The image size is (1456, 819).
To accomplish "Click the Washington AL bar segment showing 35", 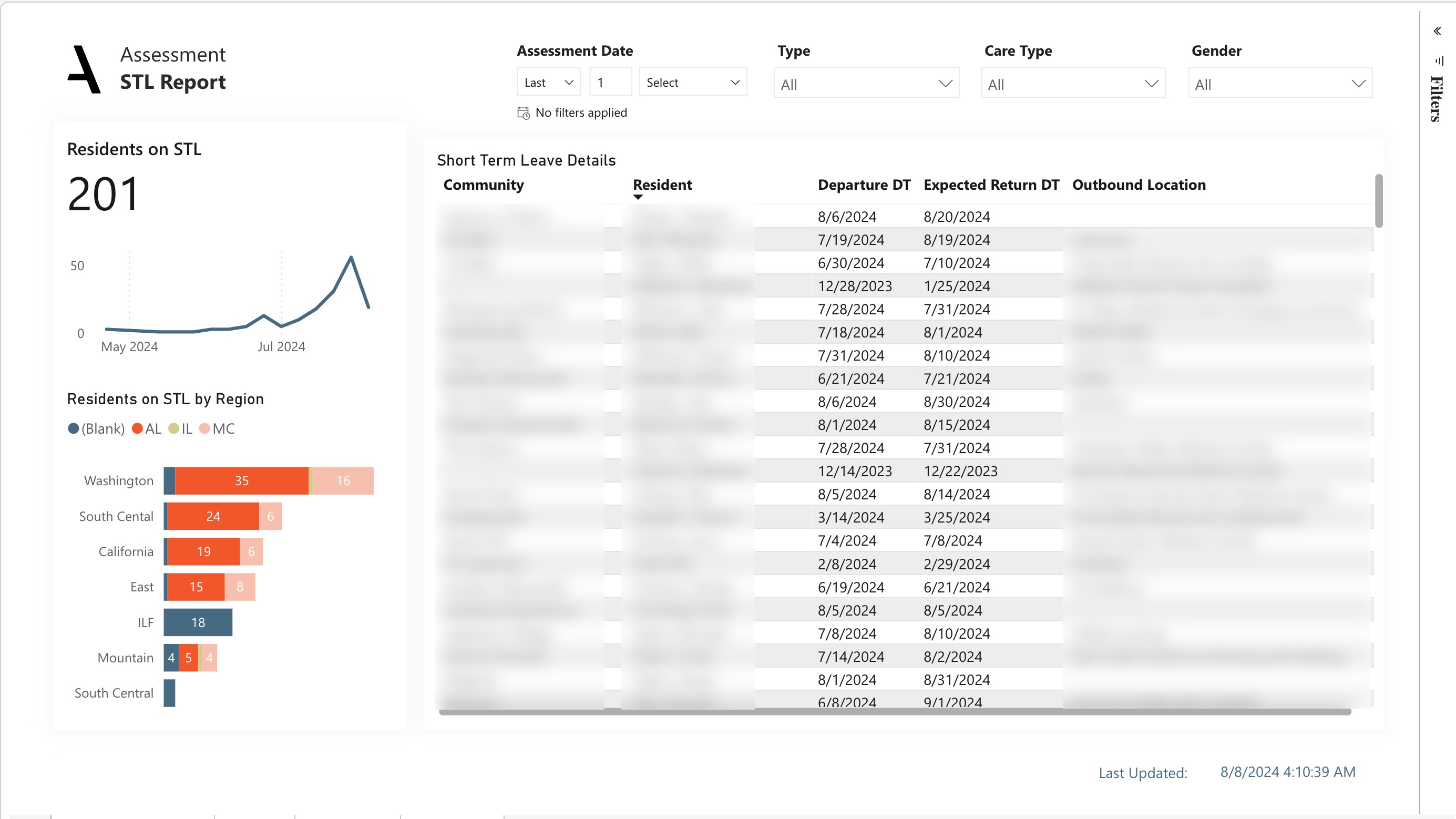I will click(242, 480).
